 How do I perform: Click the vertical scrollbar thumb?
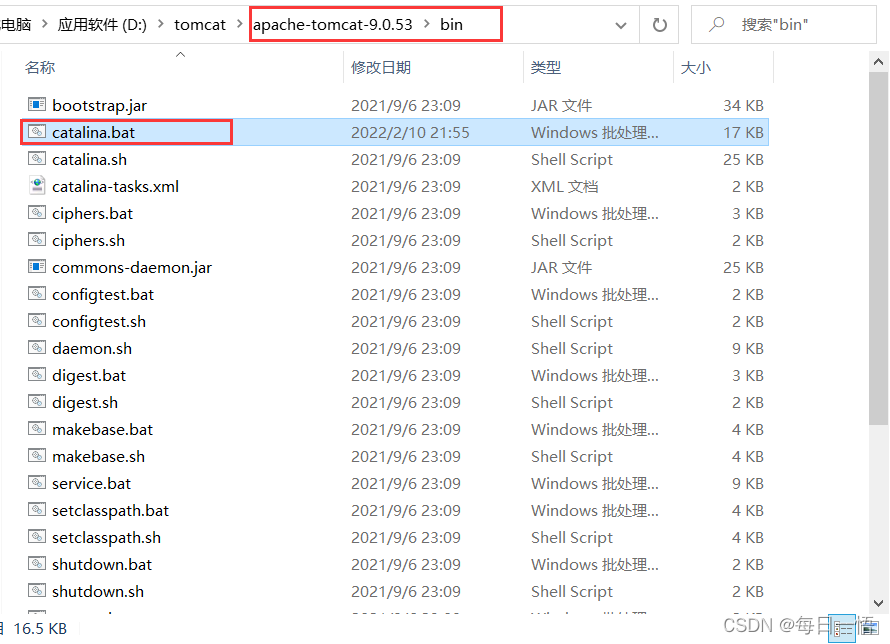(x=879, y=248)
